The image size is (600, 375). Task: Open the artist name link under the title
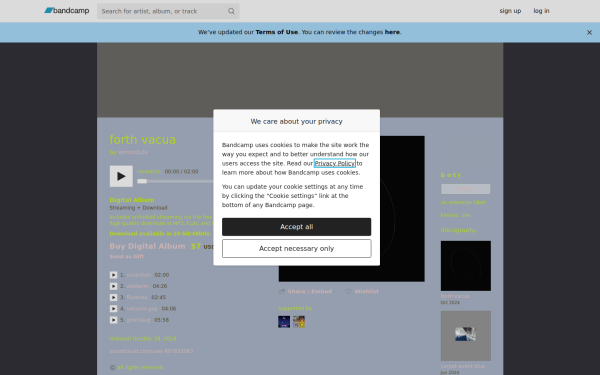[x=133, y=152]
